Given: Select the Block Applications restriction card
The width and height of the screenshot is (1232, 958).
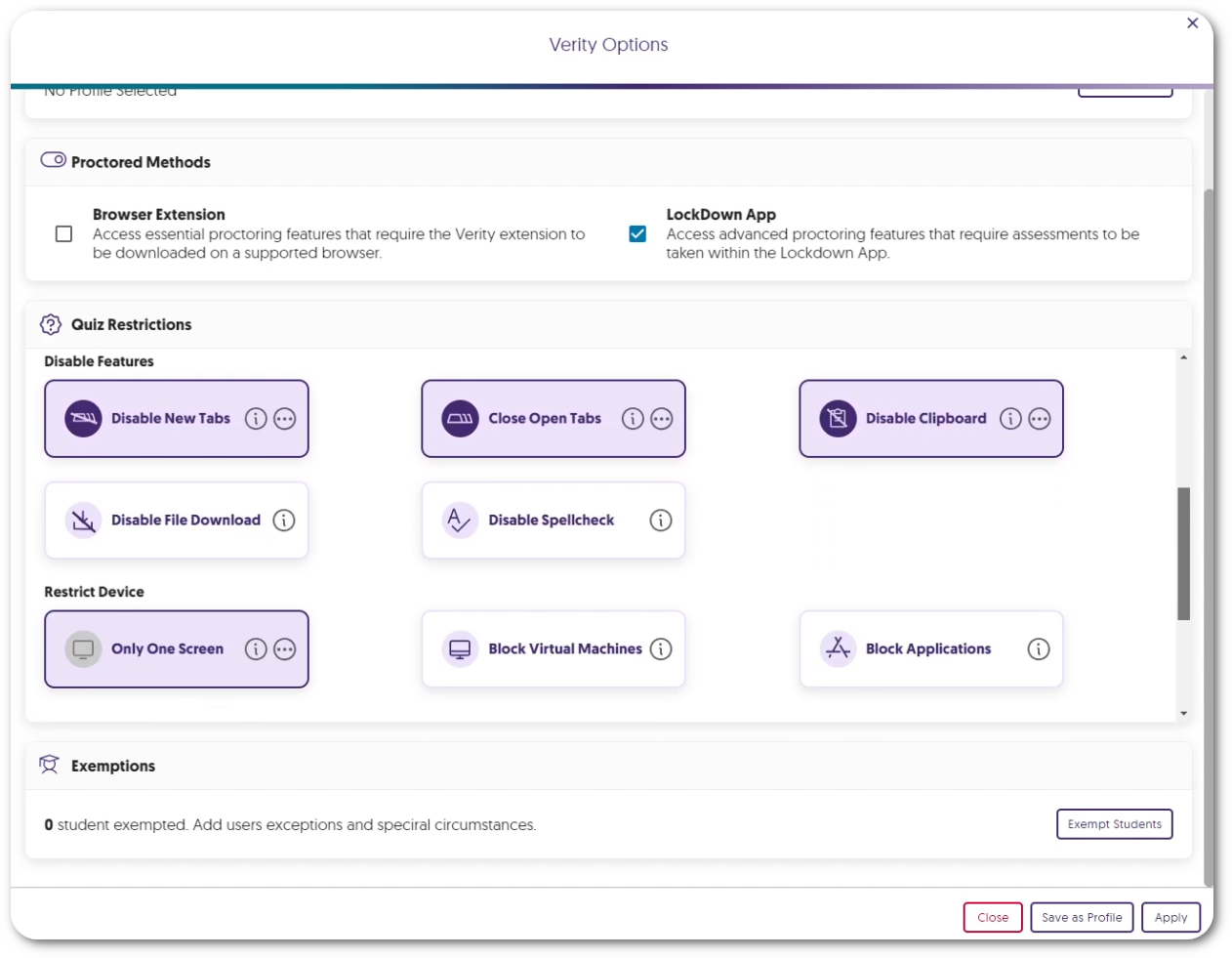Looking at the screenshot, I should (927, 649).
